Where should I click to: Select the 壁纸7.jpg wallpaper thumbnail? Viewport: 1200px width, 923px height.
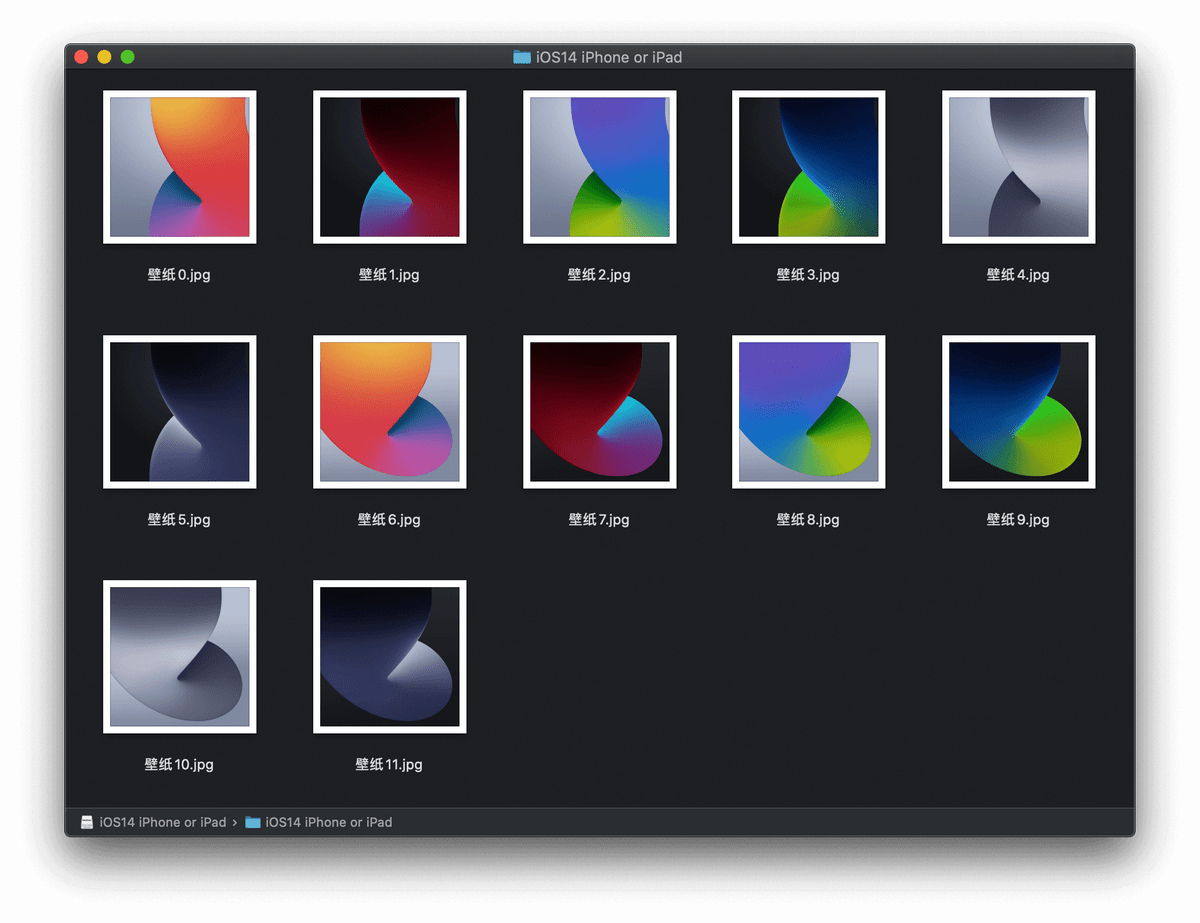tap(600, 412)
